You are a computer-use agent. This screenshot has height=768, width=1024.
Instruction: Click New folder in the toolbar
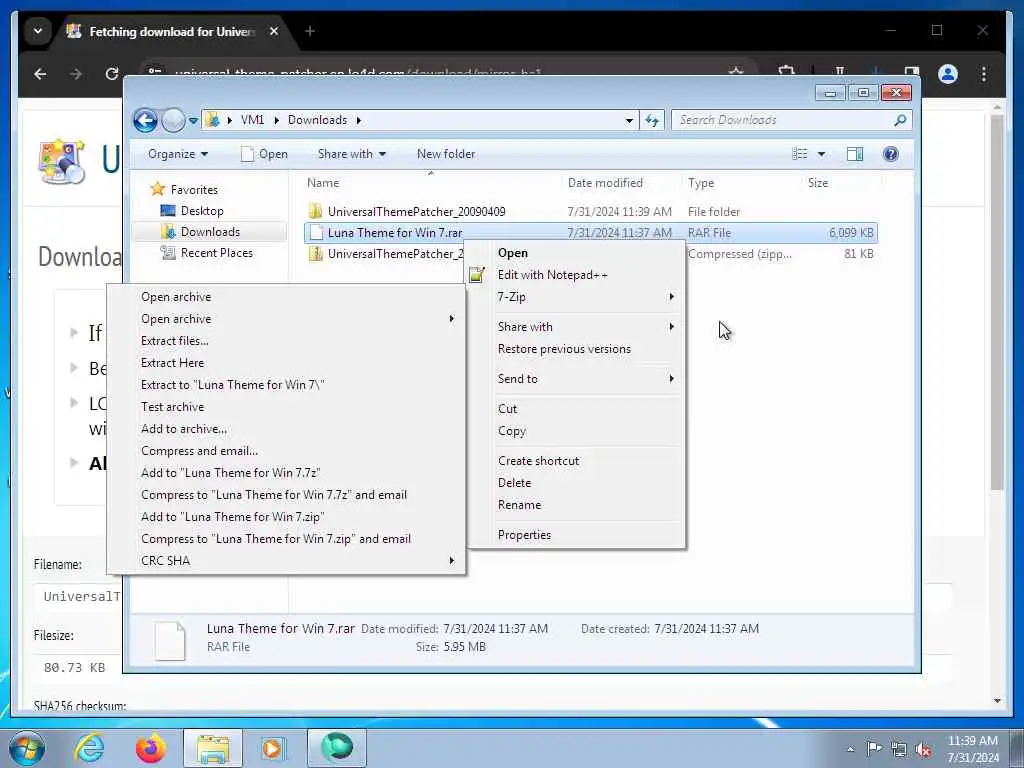coord(446,154)
